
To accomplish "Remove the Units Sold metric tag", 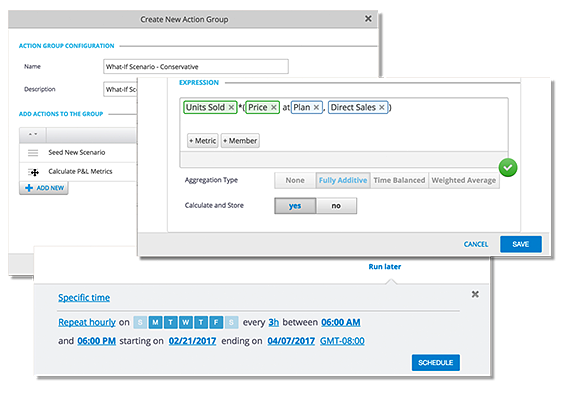I will click(231, 107).
